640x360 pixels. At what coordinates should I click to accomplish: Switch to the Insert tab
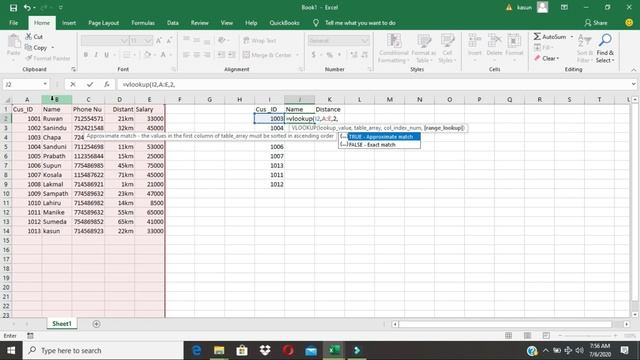tap(69, 23)
